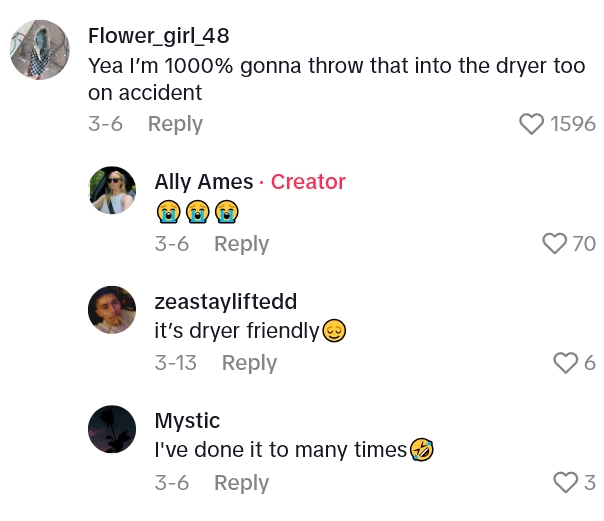Screen dimensions: 604x521
Task: View zeastayliftedd's profile avatar
Action: pyautogui.click(x=112, y=310)
